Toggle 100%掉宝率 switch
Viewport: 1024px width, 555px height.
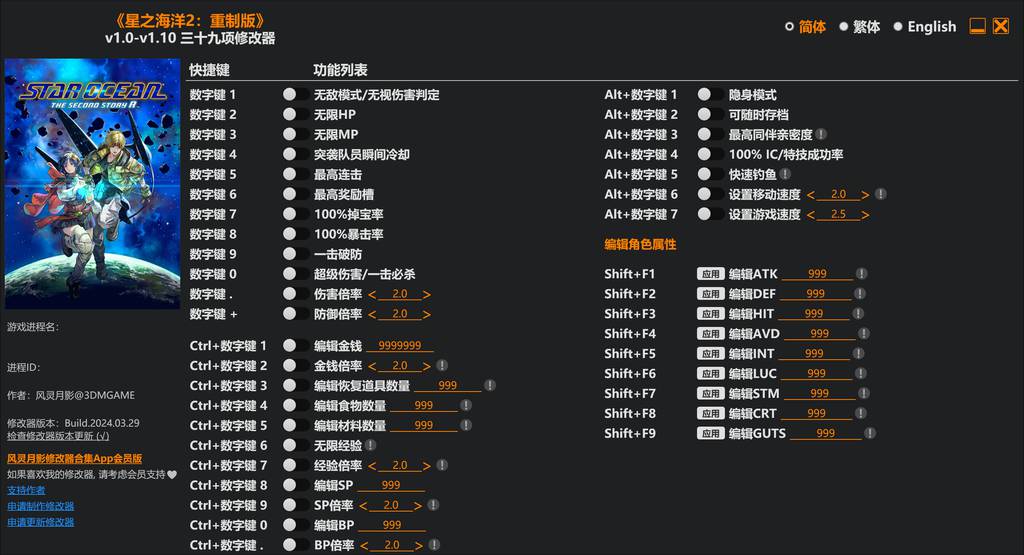(295, 214)
